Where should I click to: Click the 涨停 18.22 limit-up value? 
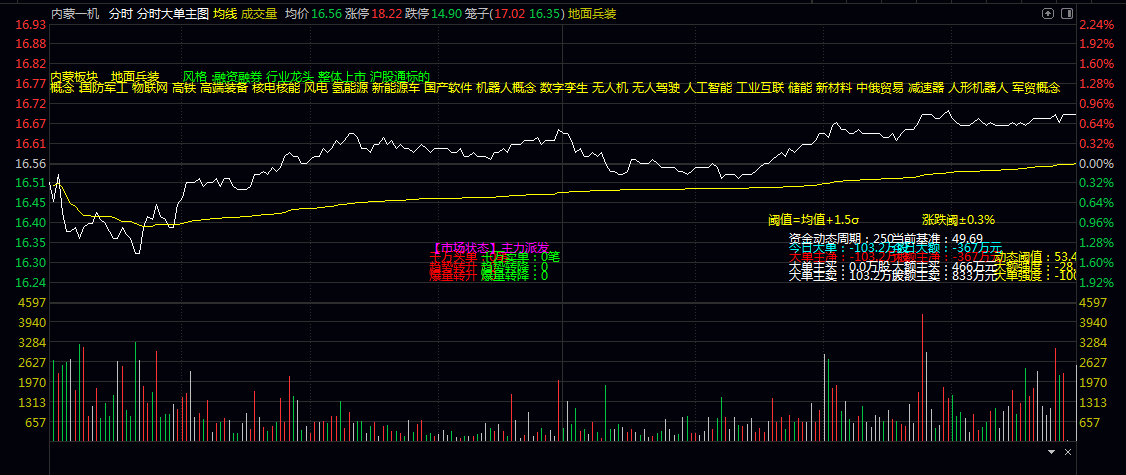[373, 14]
